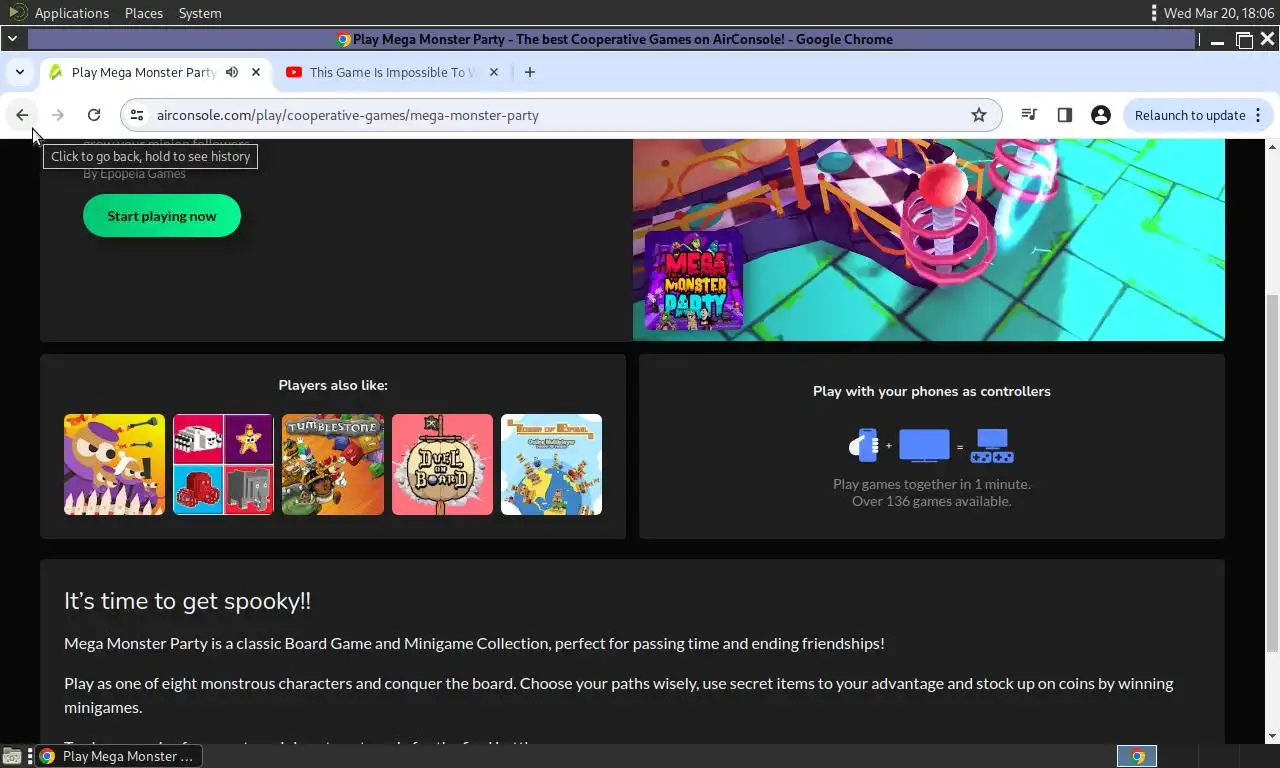1280x768 pixels.
Task: Click the Chrome workspace switcher icon
Action: pos(1137,756)
